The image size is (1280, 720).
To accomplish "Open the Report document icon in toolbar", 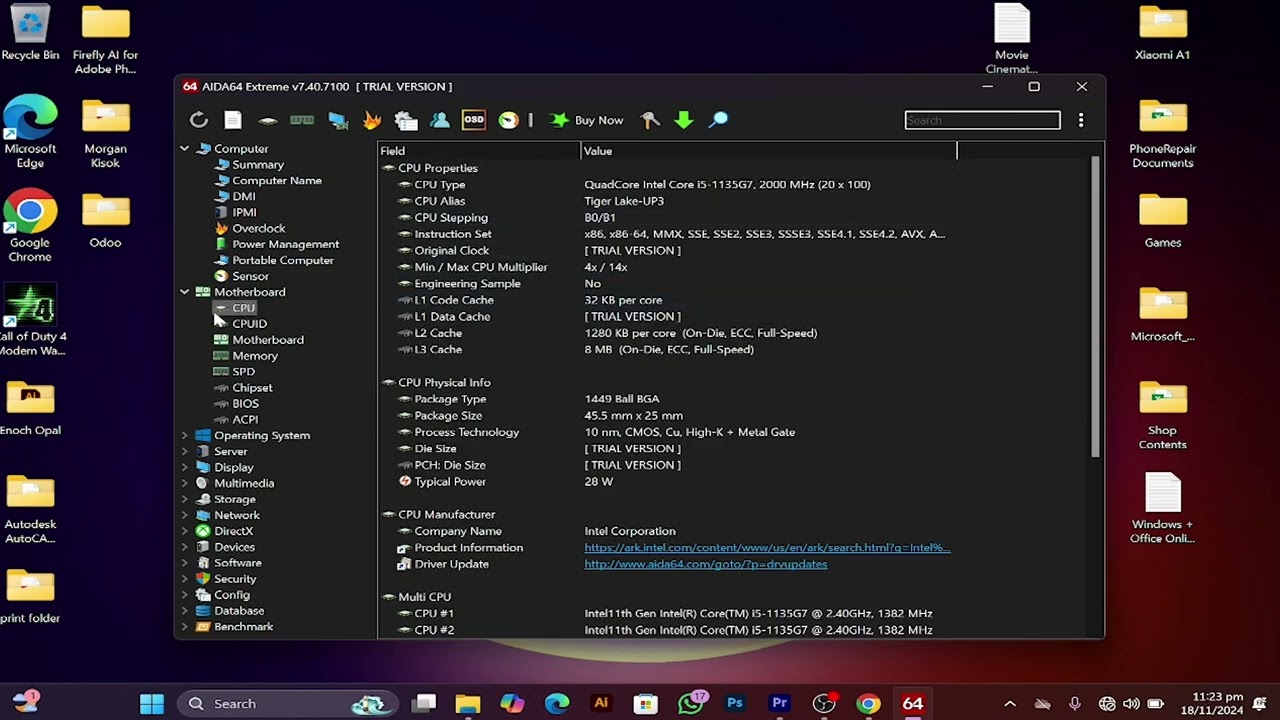I will pos(233,120).
